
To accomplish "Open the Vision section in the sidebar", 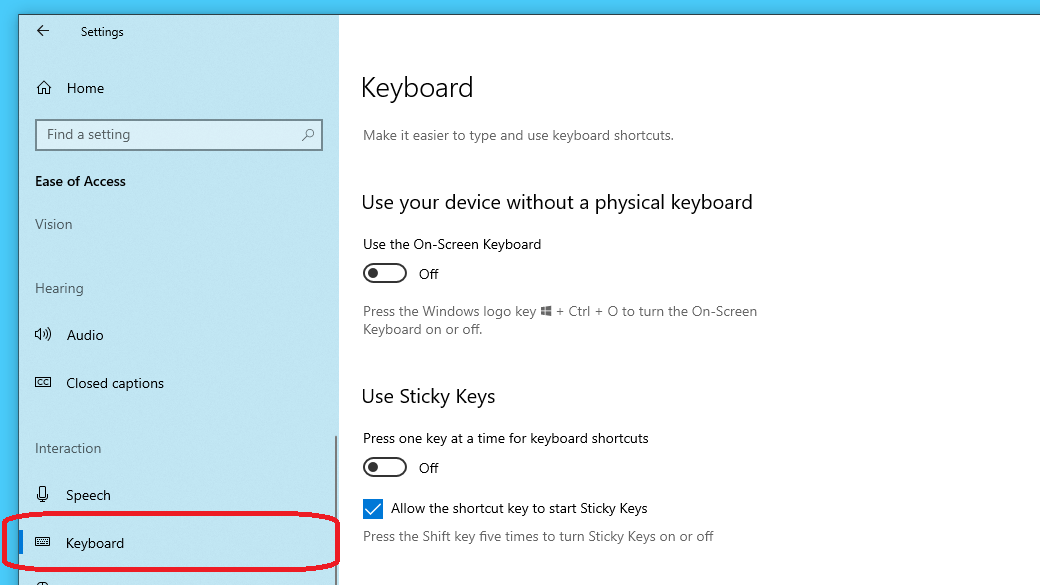I will [x=53, y=224].
